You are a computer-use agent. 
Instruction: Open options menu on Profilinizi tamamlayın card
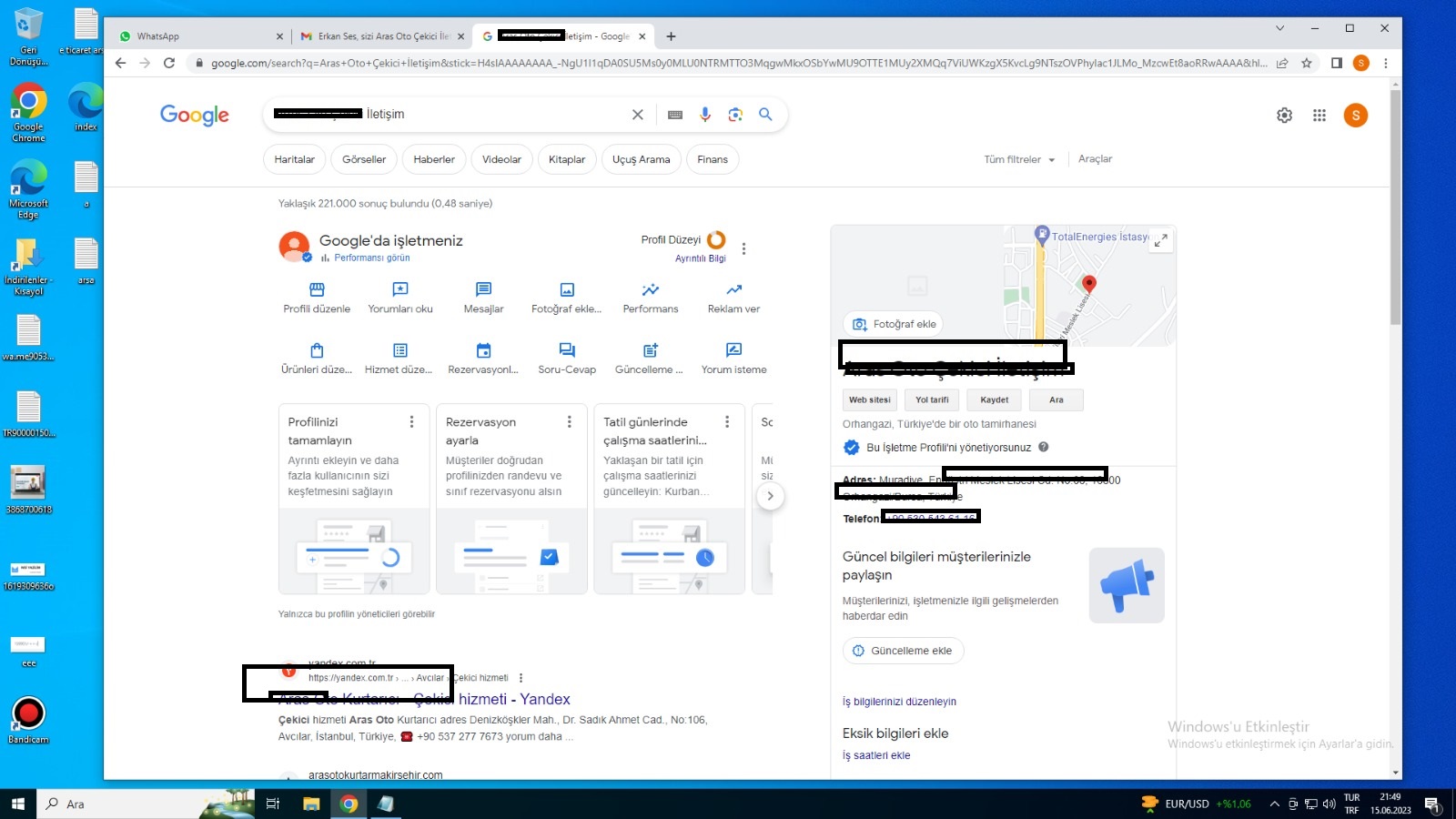412,422
